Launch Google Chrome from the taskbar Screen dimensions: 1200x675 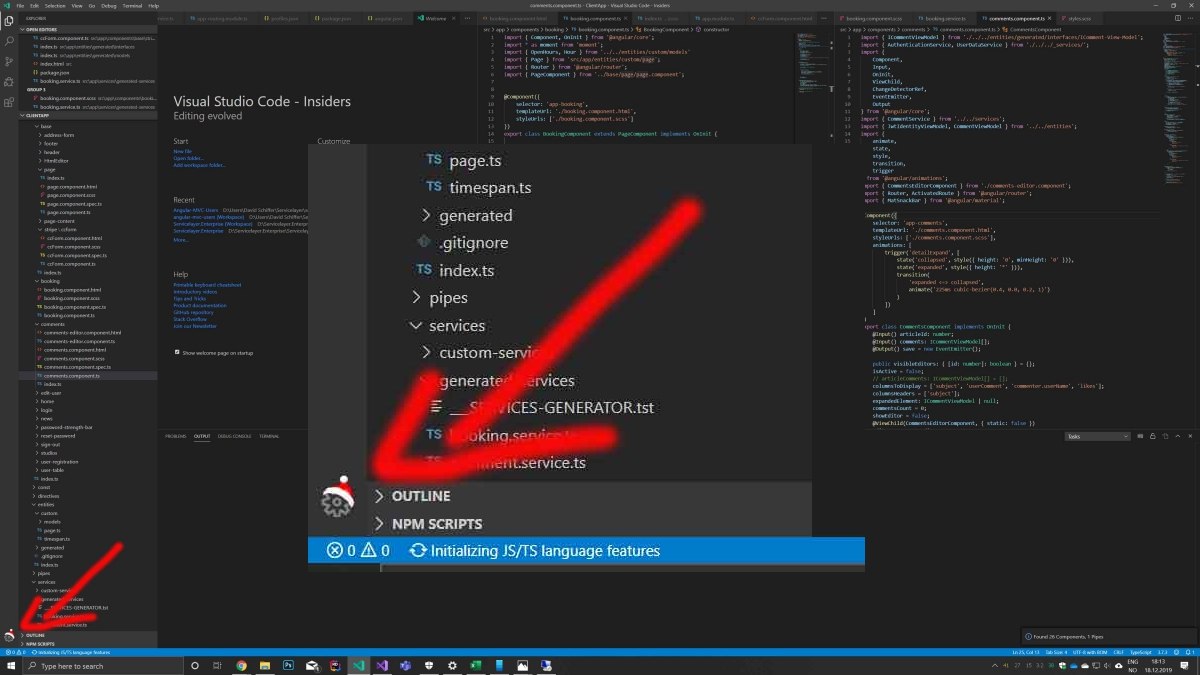point(242,665)
